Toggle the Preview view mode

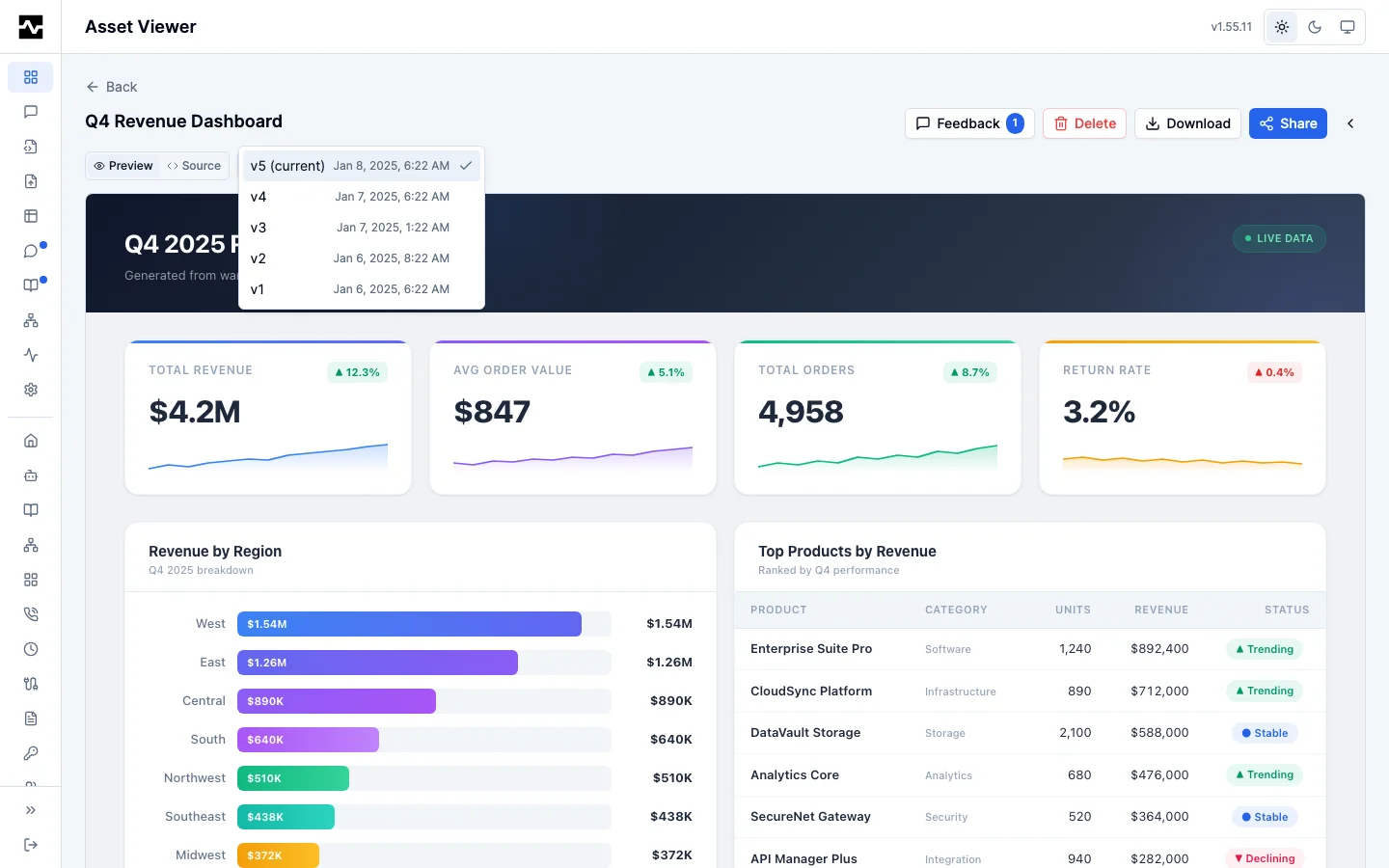(x=123, y=166)
